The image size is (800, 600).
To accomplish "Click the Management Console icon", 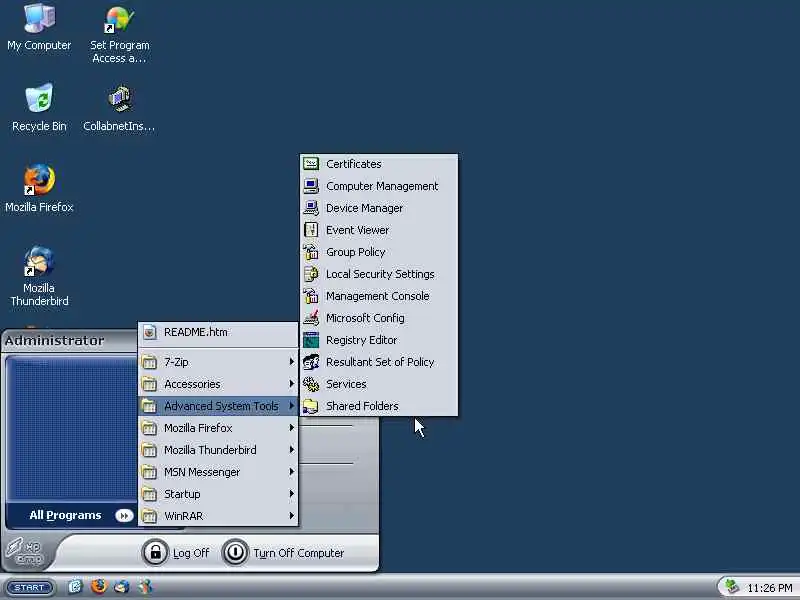I will point(311,295).
